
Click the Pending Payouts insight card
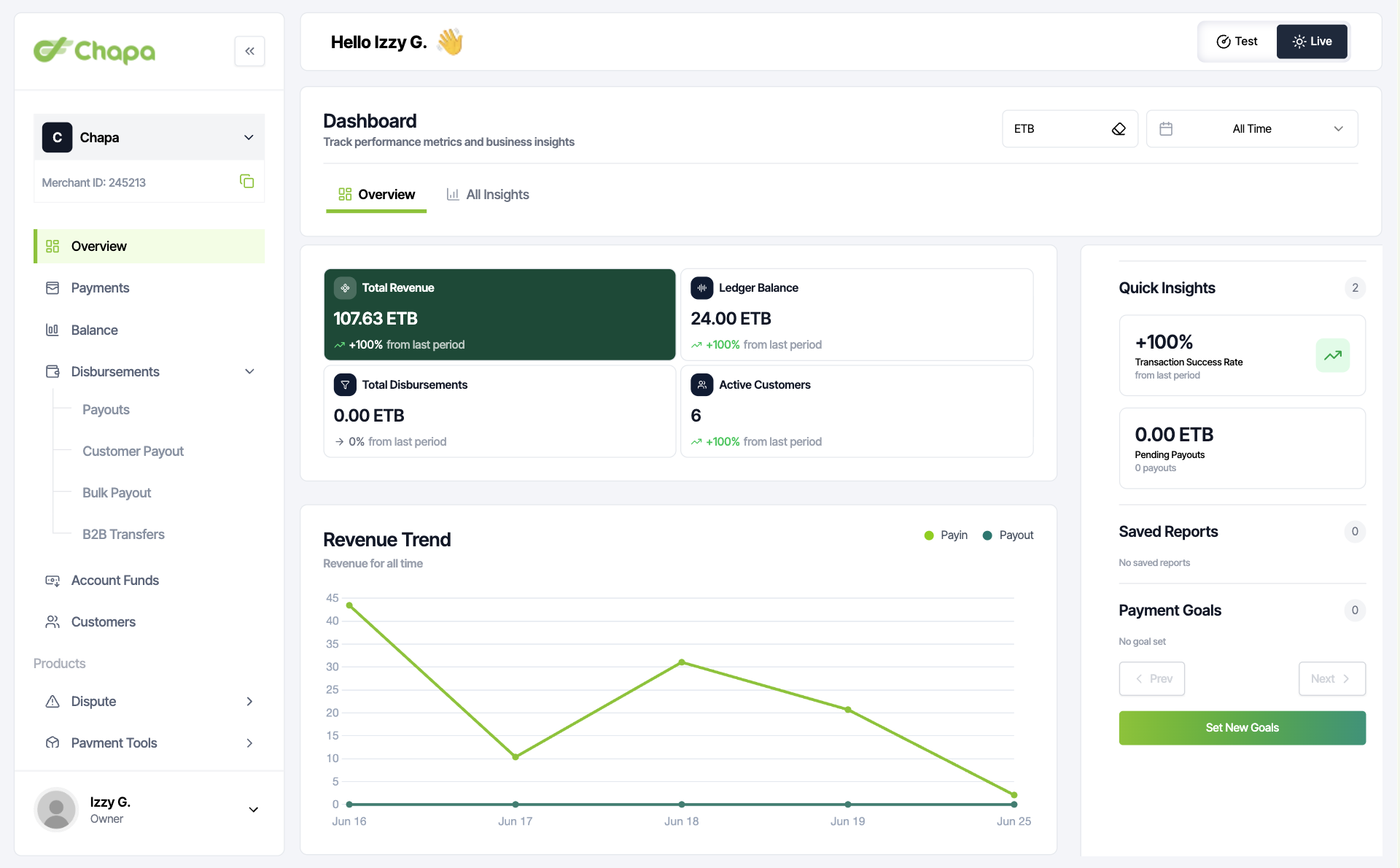tap(1242, 449)
